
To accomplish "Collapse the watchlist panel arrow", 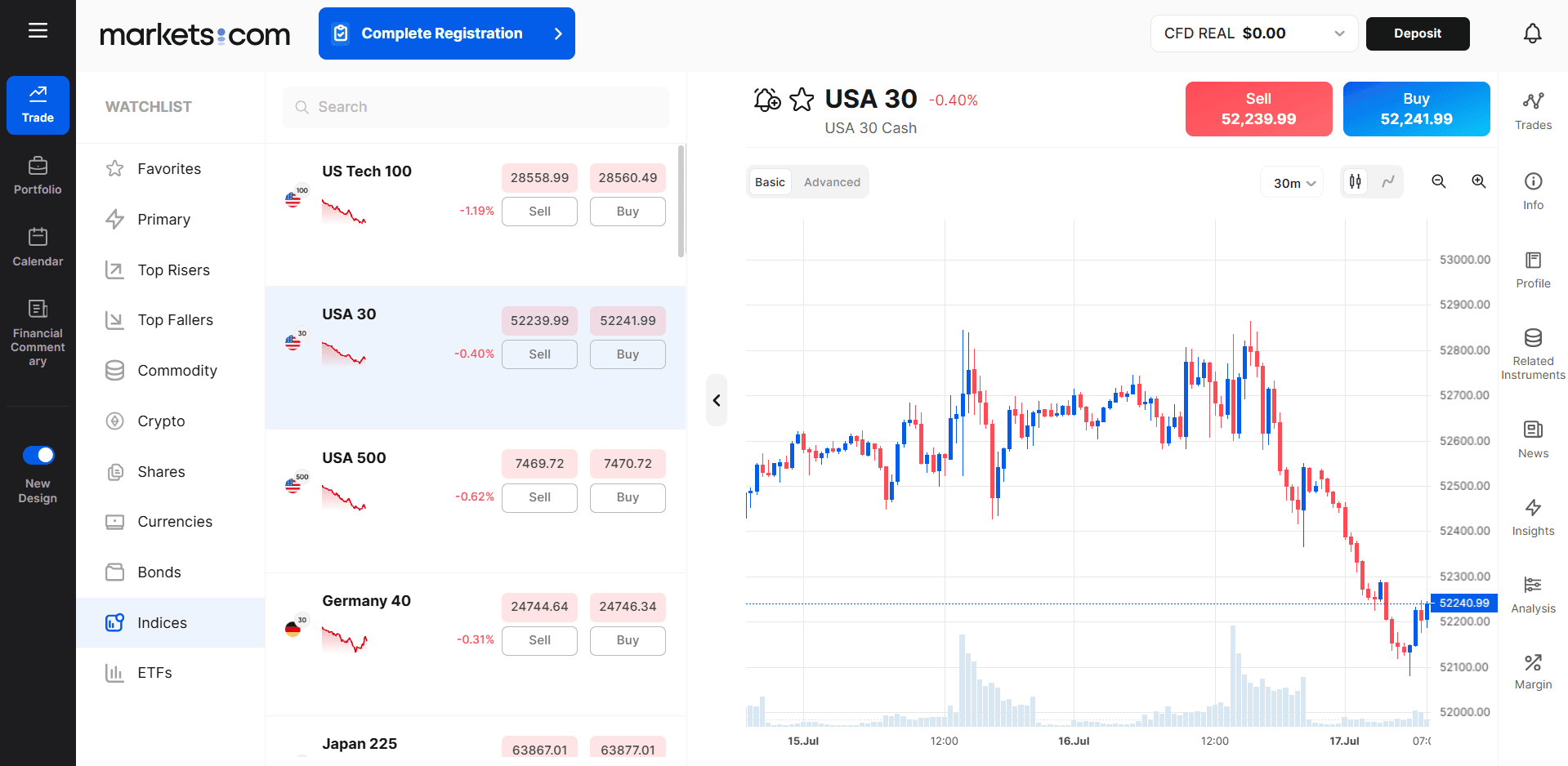I will pyautogui.click(x=717, y=400).
